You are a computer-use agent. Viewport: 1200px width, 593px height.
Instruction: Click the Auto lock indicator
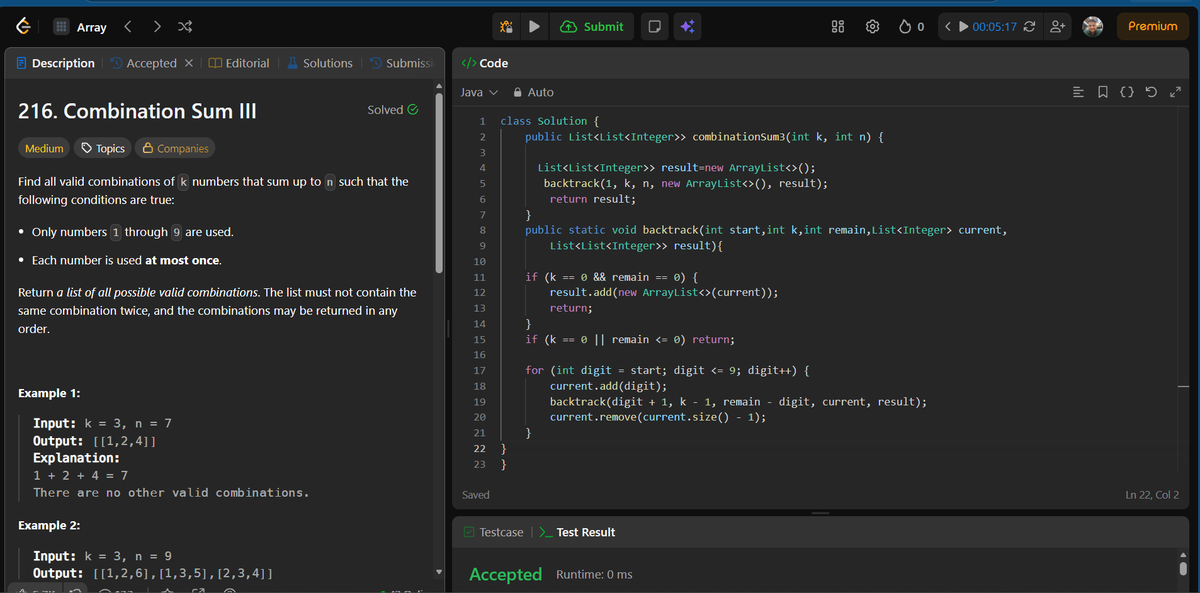(533, 92)
